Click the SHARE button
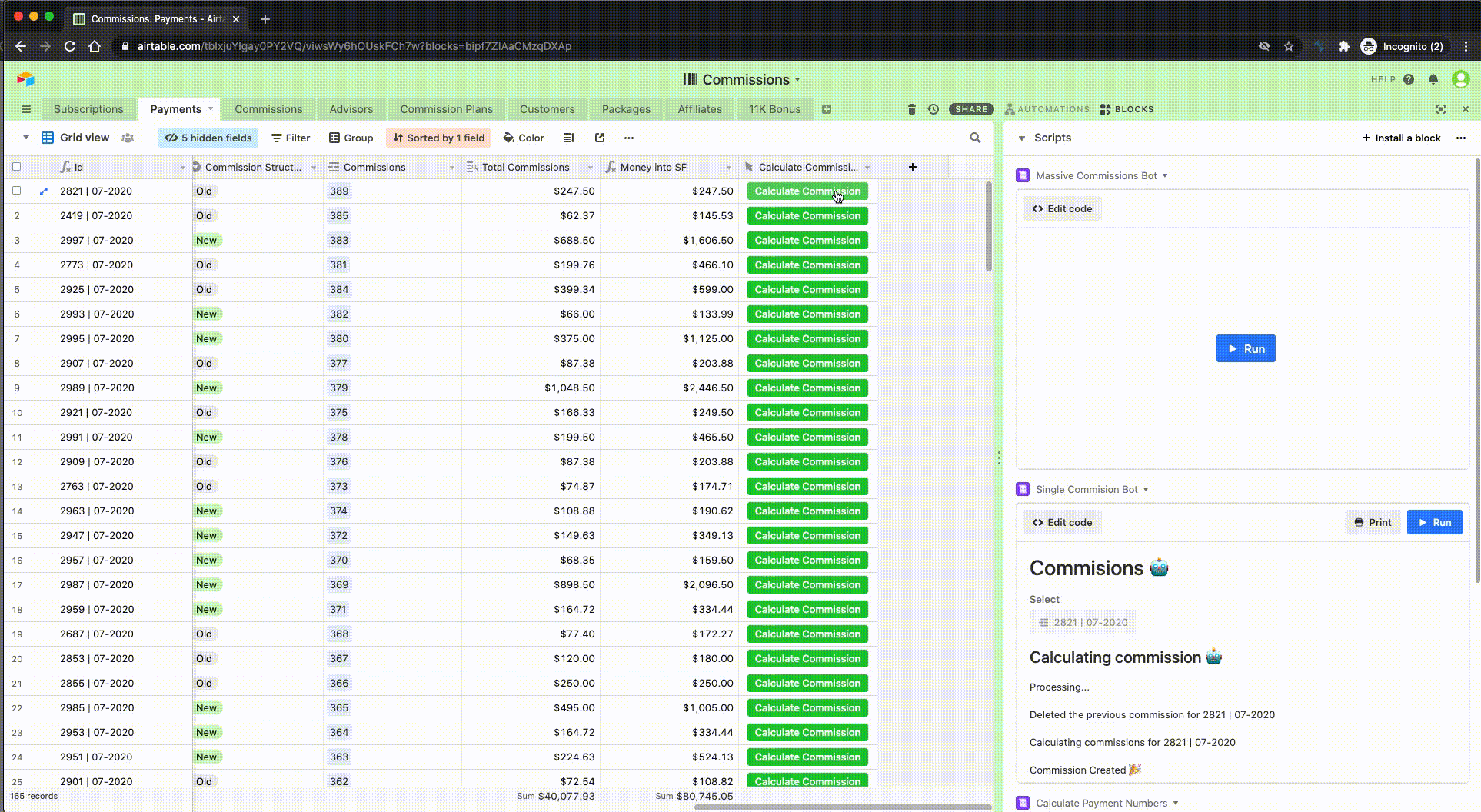 pyautogui.click(x=971, y=109)
